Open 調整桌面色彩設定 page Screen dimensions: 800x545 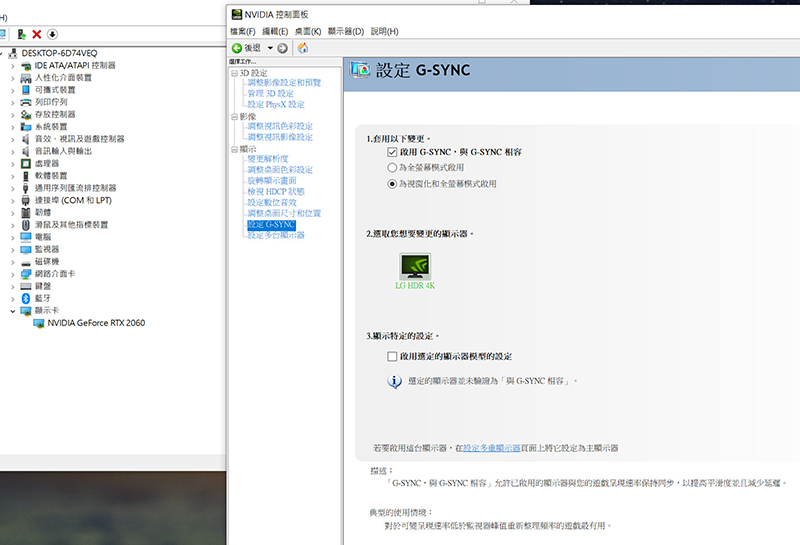280,170
